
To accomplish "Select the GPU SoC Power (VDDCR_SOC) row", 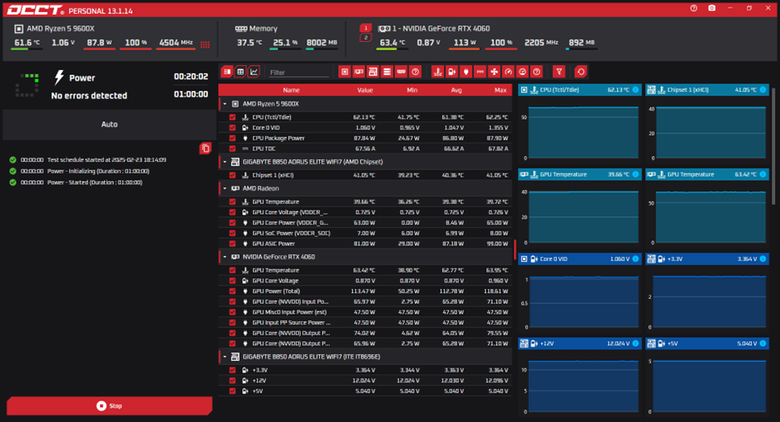I will 365,233.
